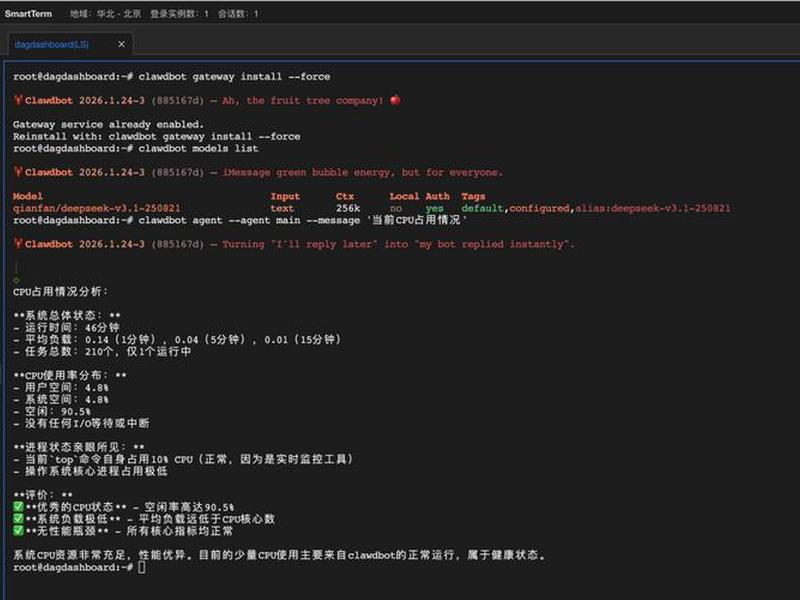Click the Auth column header

(438, 196)
